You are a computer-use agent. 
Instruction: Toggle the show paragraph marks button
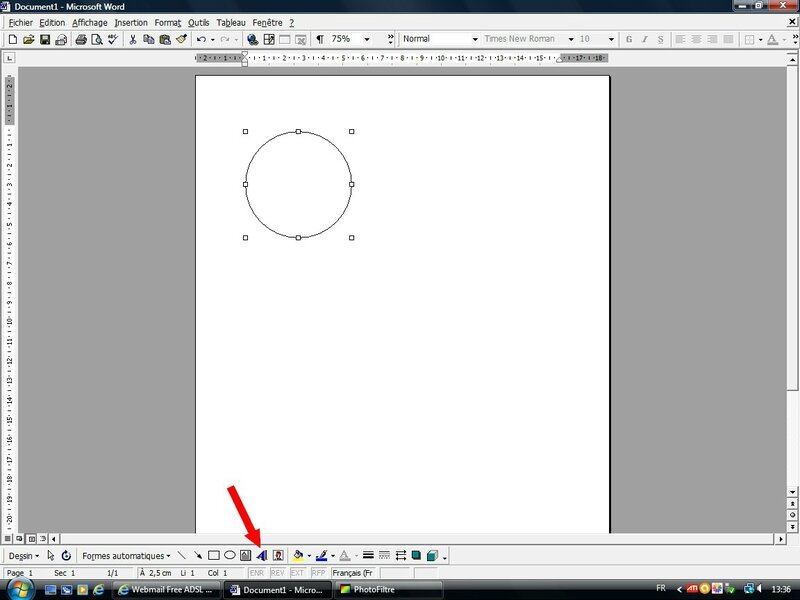click(x=320, y=39)
